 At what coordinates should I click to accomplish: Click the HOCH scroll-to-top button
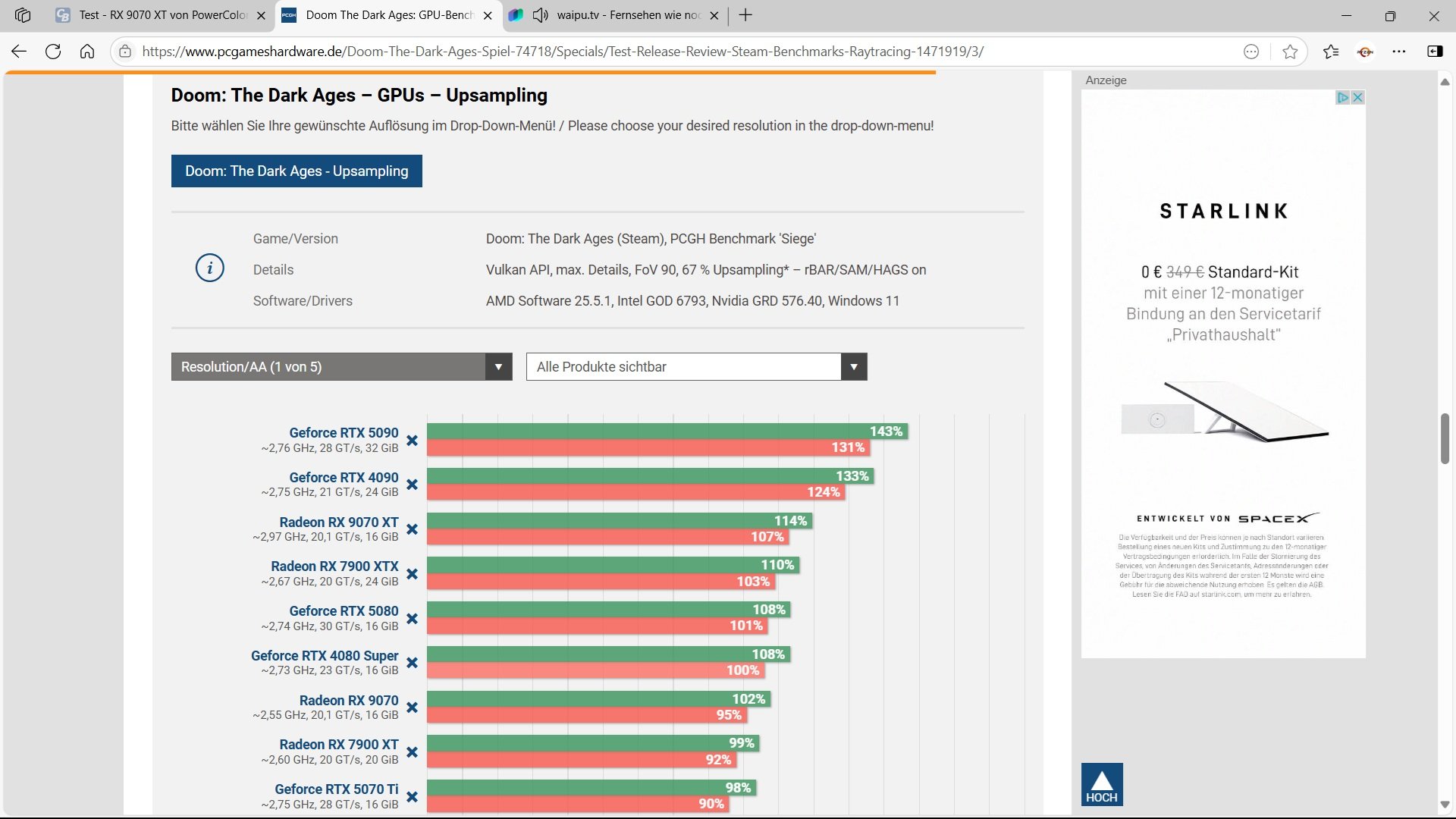(1101, 784)
